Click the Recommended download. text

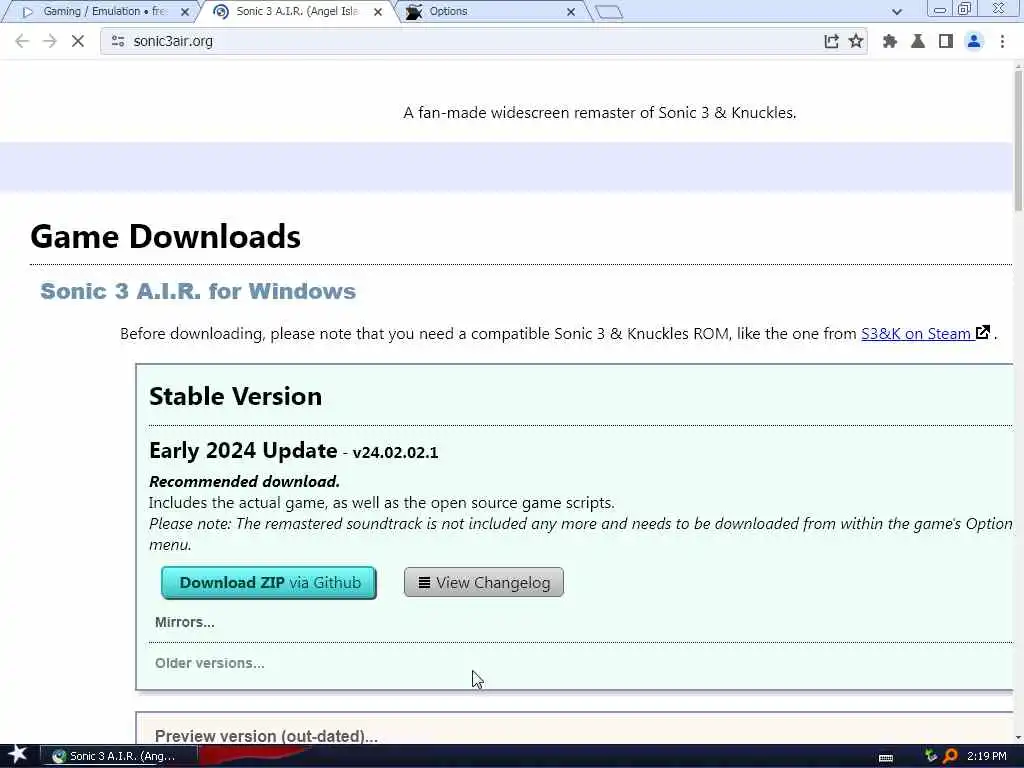coord(244,482)
